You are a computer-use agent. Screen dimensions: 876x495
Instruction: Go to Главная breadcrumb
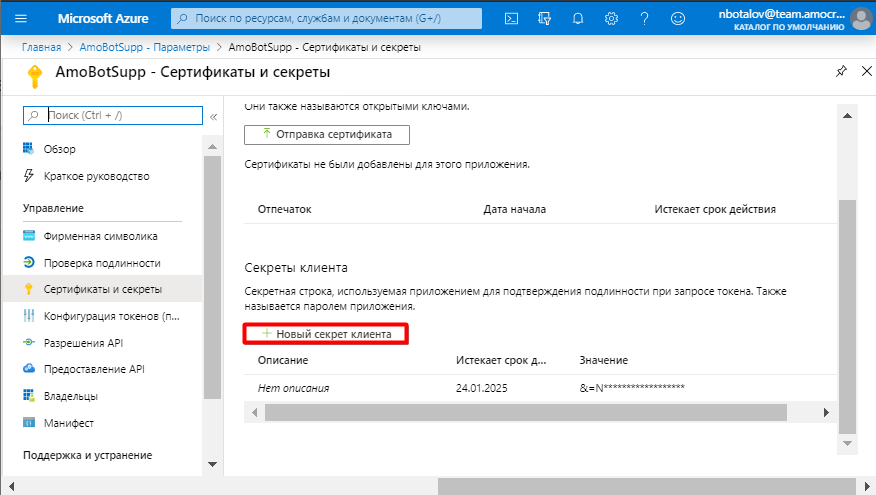(41, 47)
